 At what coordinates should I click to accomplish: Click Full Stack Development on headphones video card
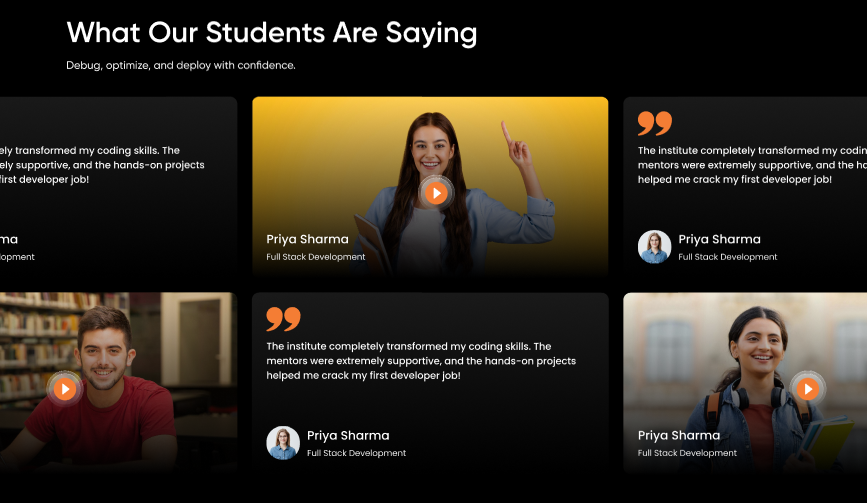tap(687, 453)
